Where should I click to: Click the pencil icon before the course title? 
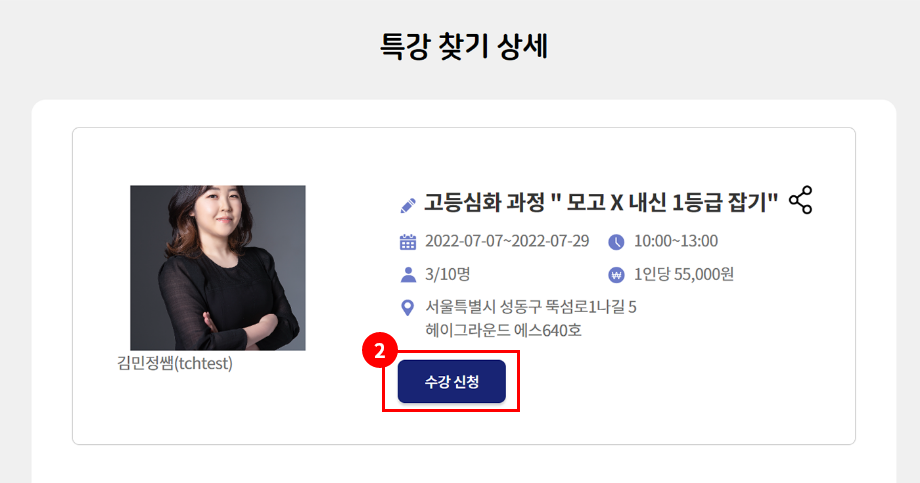pyautogui.click(x=408, y=205)
